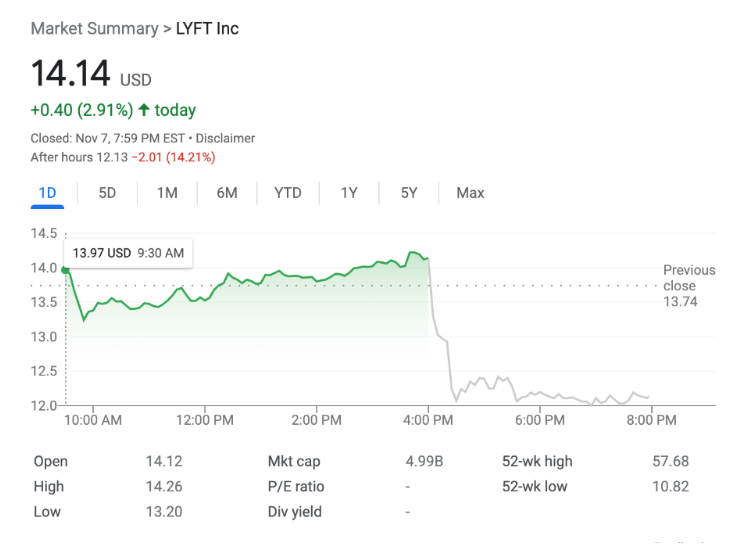Screen dimensions: 754x556
Task: View the 5Y price history tab
Action: [x=409, y=193]
